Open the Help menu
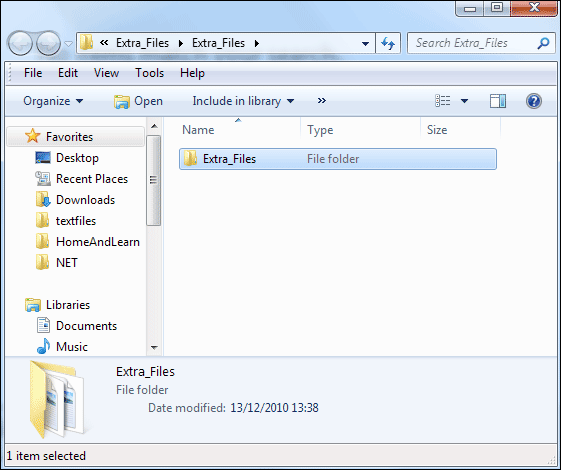 click(192, 73)
